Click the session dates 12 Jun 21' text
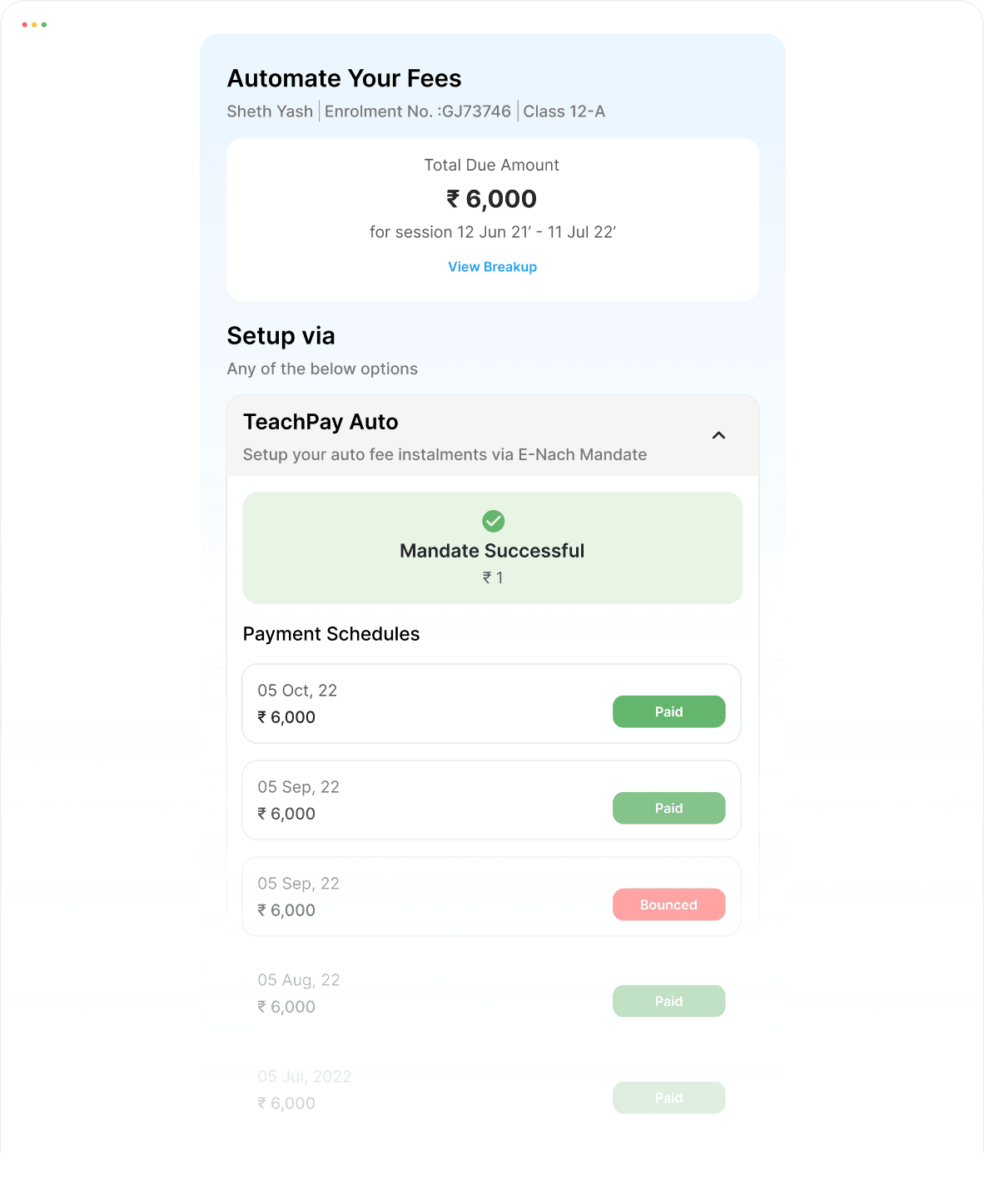 (x=494, y=232)
